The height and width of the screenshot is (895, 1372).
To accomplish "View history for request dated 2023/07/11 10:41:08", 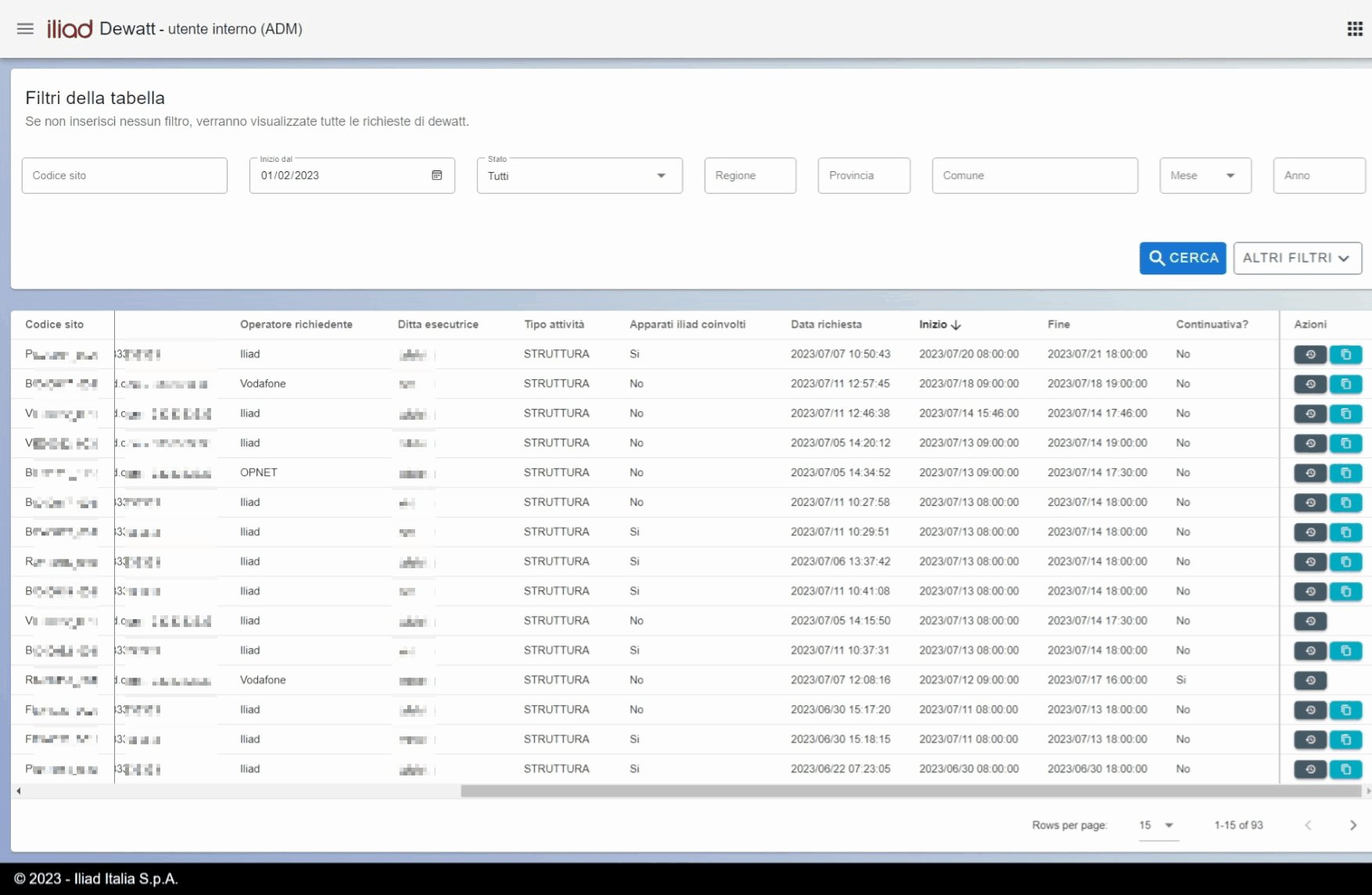I will (x=1310, y=592).
